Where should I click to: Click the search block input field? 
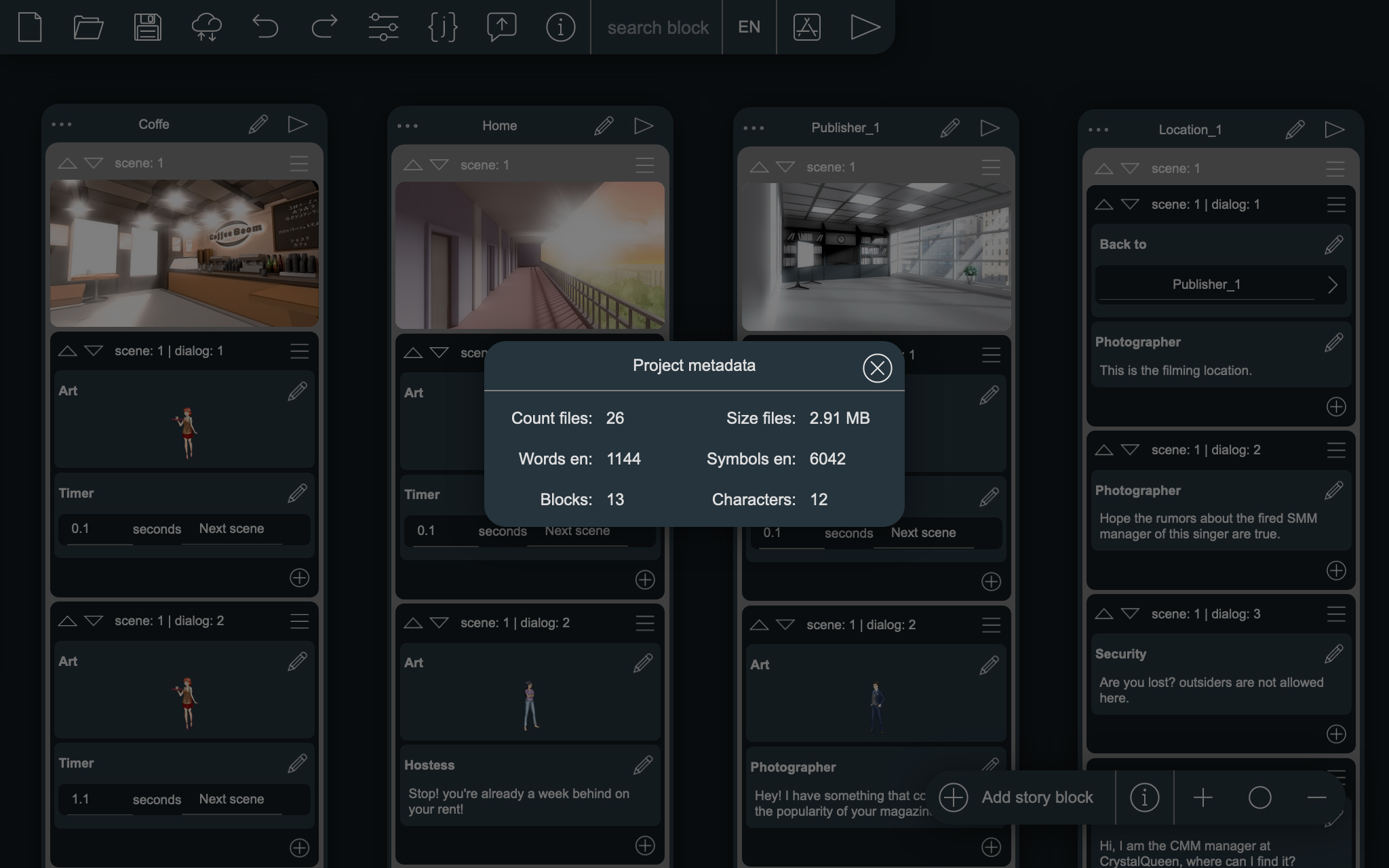click(657, 27)
